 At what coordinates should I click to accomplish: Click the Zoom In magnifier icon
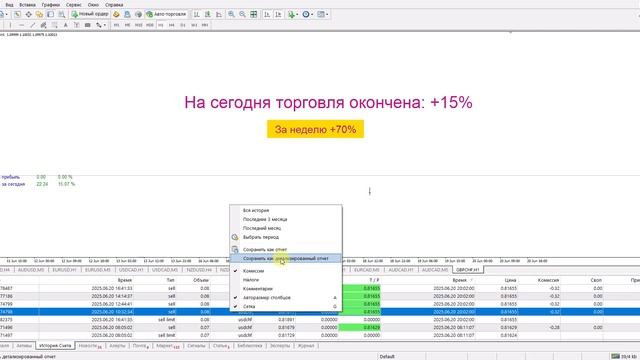[231, 14]
